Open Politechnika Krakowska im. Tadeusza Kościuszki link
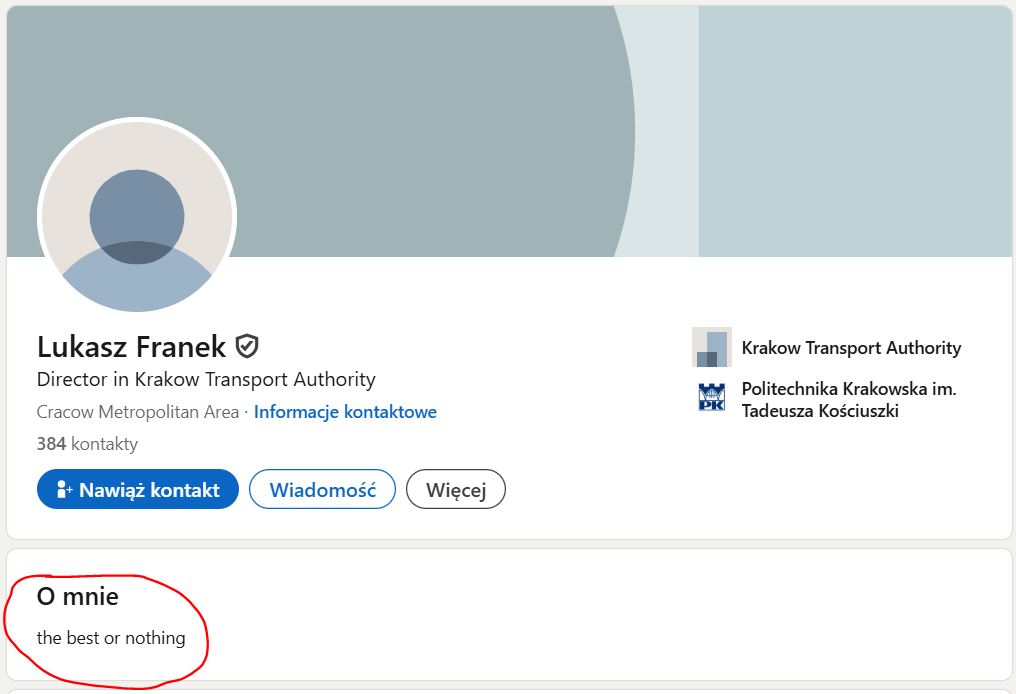The height and width of the screenshot is (694, 1016). tap(848, 400)
